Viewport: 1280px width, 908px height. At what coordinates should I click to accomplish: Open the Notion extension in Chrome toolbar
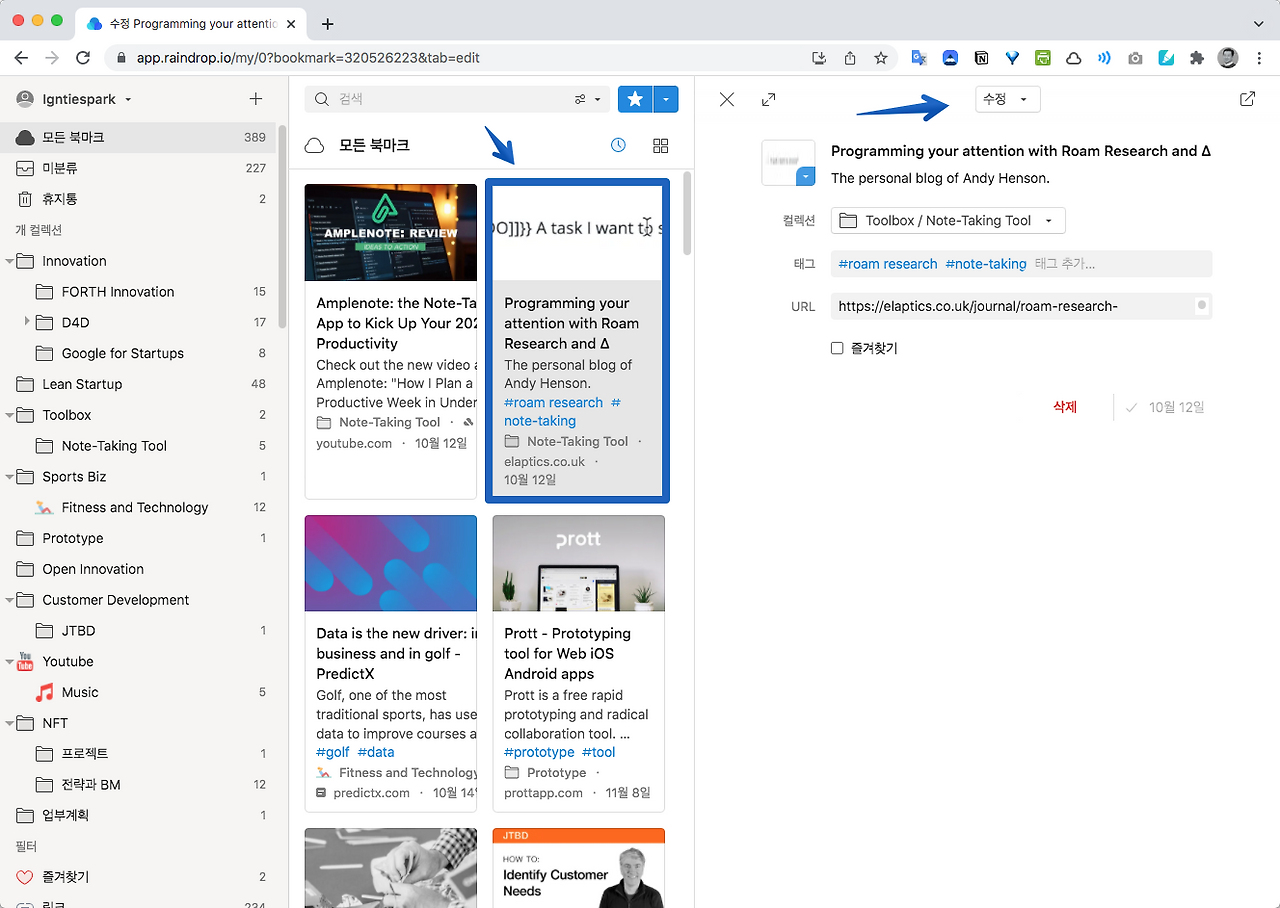point(981,58)
